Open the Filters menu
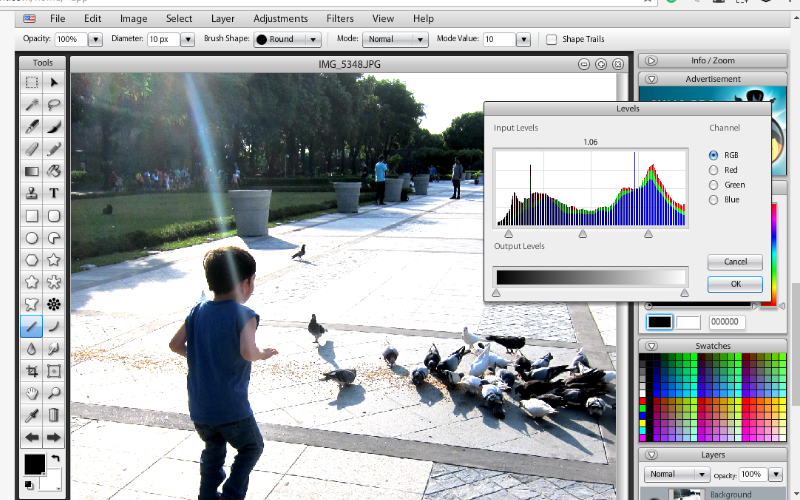 click(340, 18)
